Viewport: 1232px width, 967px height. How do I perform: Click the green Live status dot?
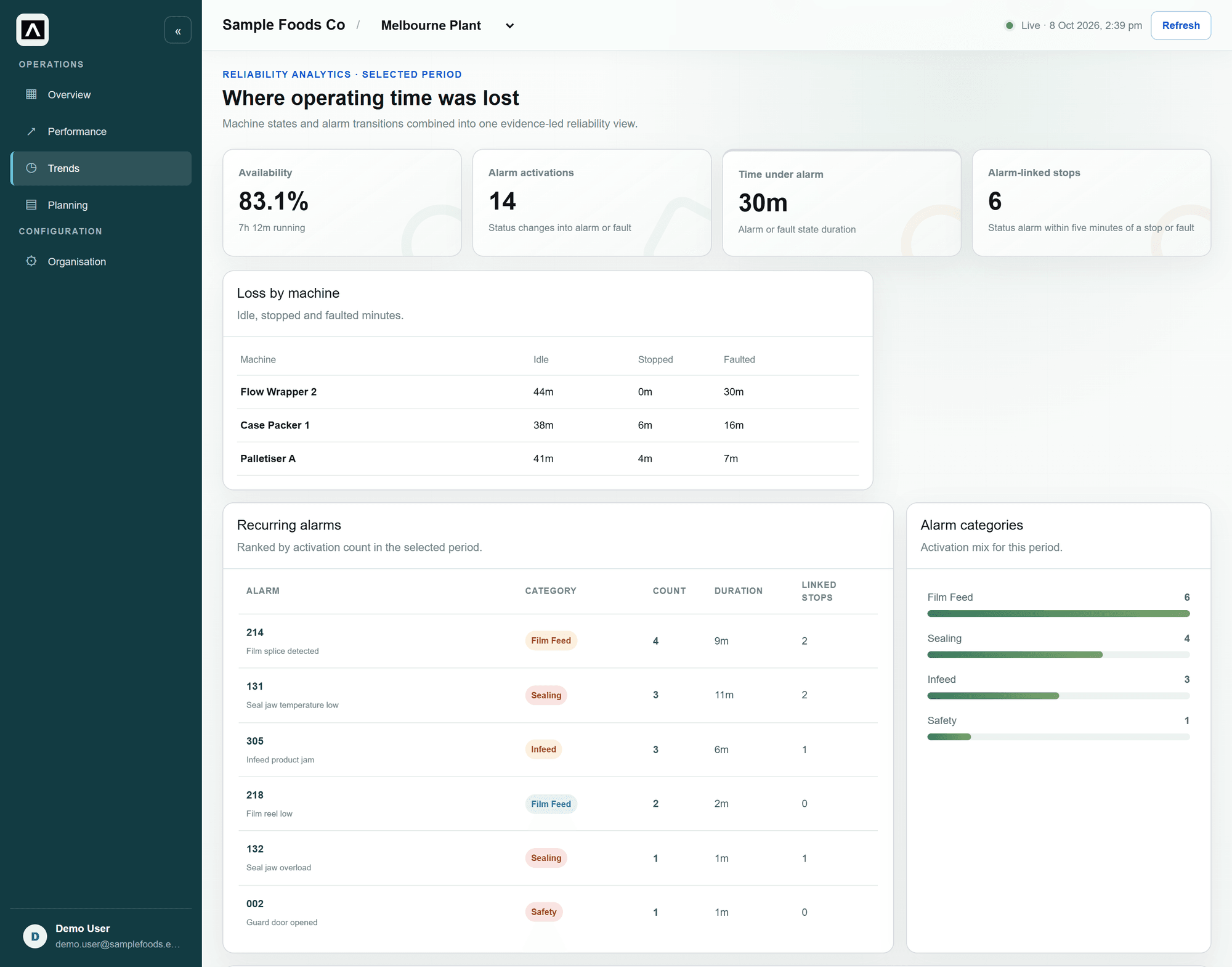tap(1010, 25)
